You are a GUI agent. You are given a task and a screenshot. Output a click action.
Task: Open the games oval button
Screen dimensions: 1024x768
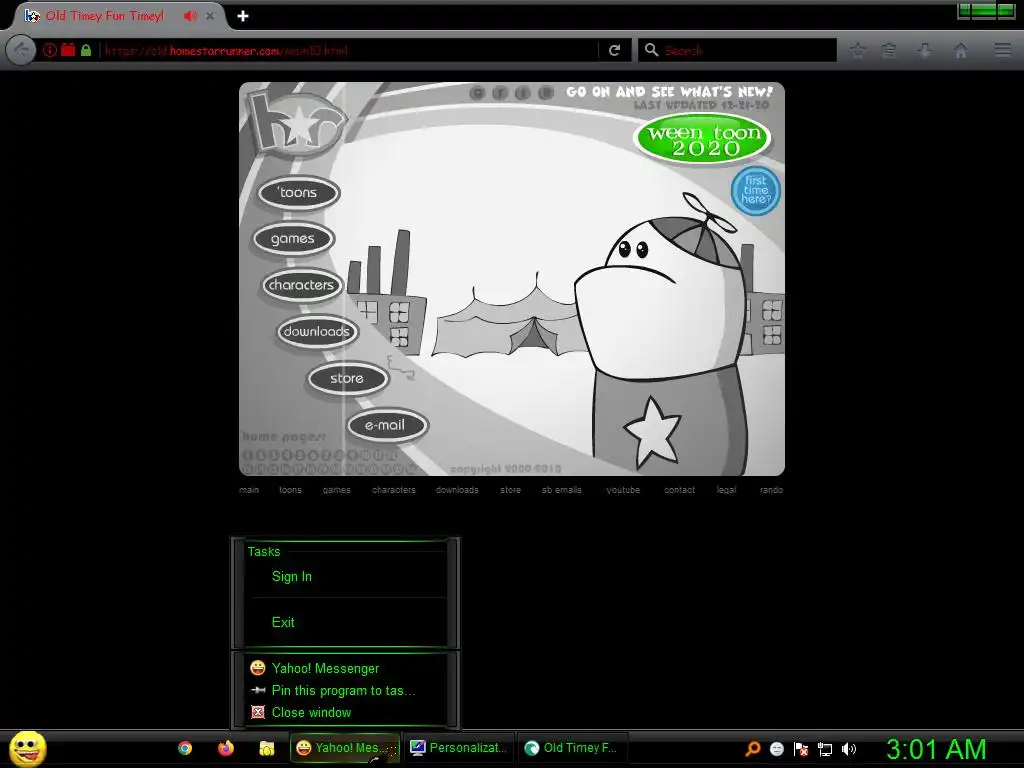(293, 239)
